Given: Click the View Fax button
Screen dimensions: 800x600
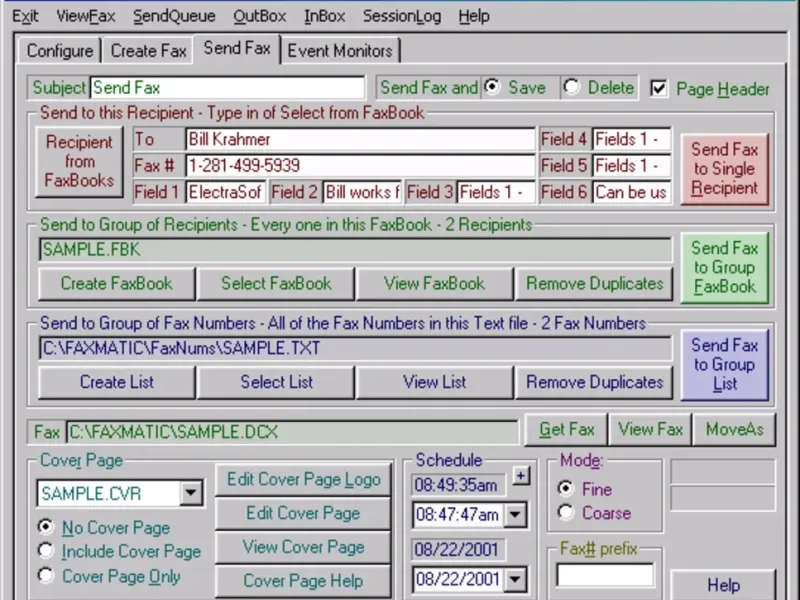Looking at the screenshot, I should (650, 430).
